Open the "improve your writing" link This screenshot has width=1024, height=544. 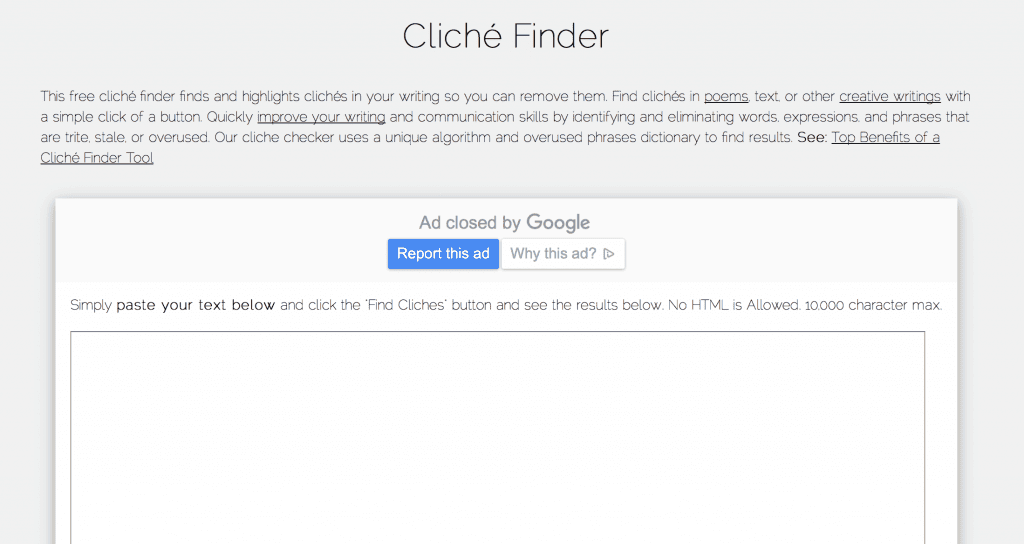(x=320, y=117)
